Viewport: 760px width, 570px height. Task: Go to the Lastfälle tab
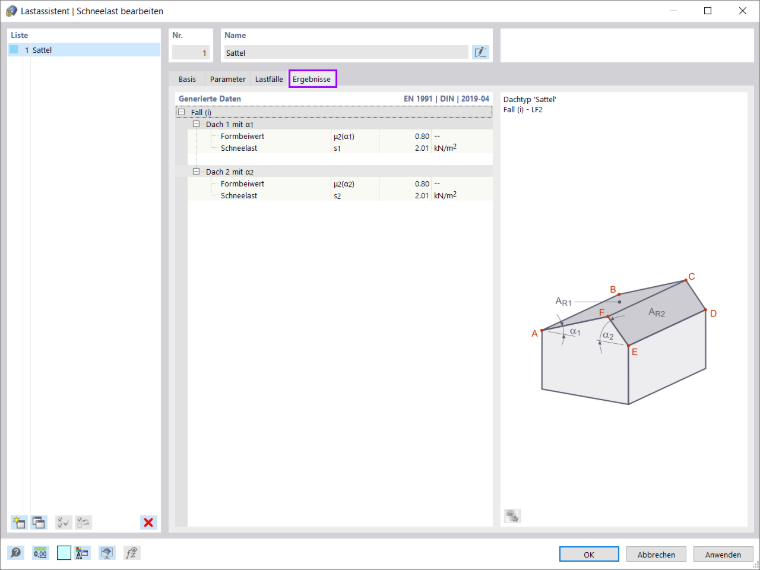coord(269,79)
